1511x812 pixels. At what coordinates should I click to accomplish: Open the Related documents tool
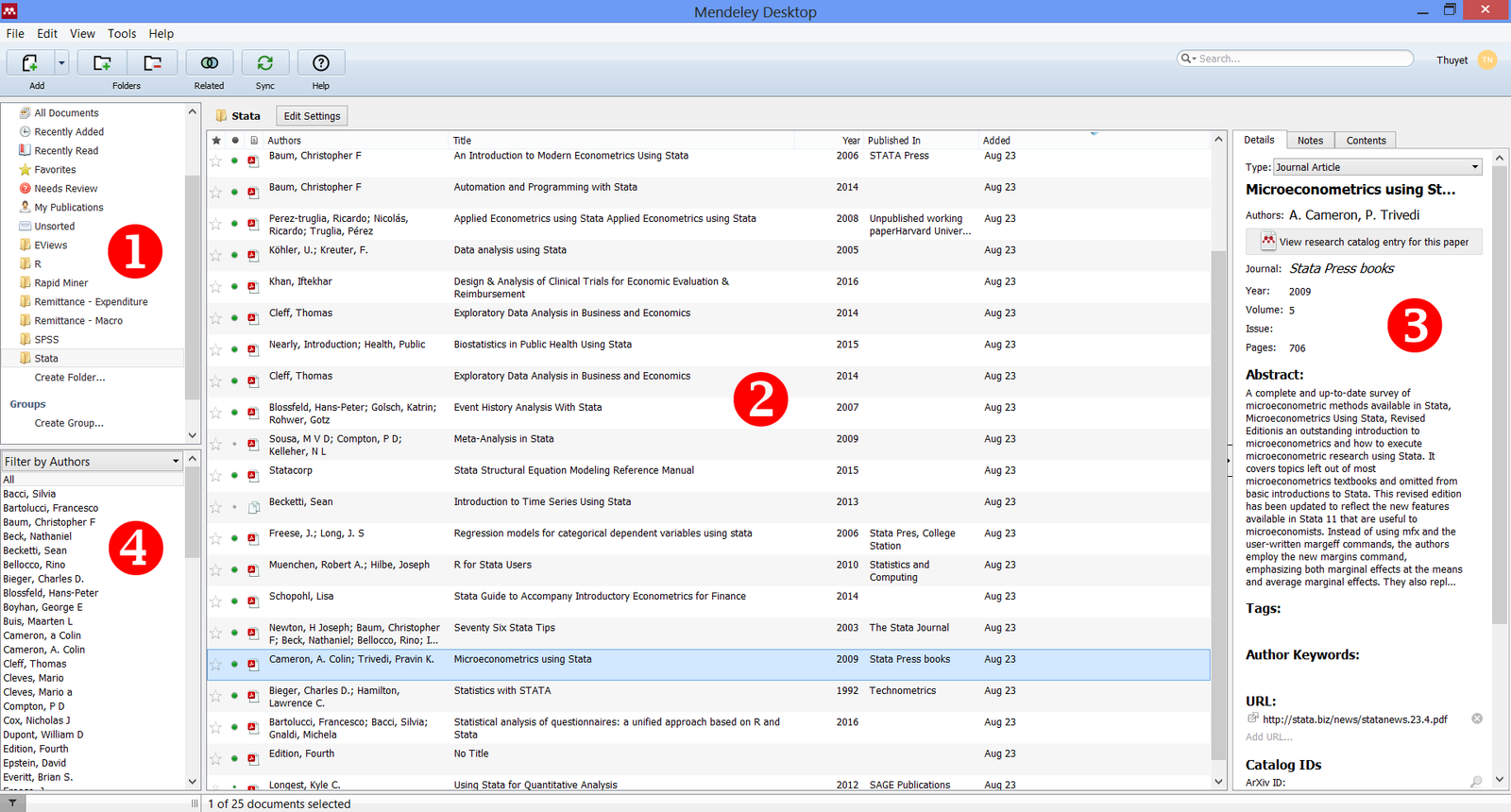[210, 63]
